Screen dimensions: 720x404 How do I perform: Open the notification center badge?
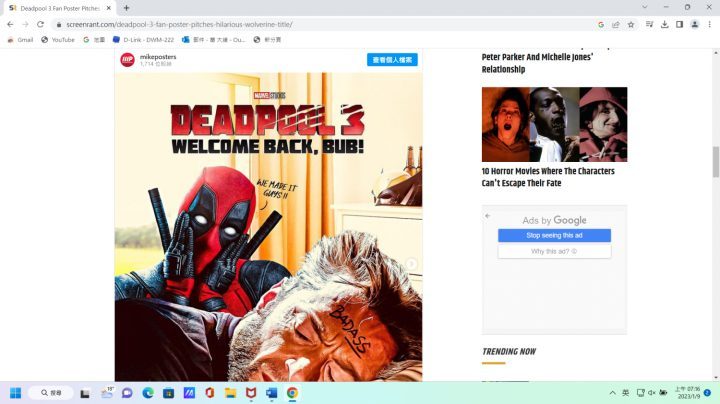(708, 393)
